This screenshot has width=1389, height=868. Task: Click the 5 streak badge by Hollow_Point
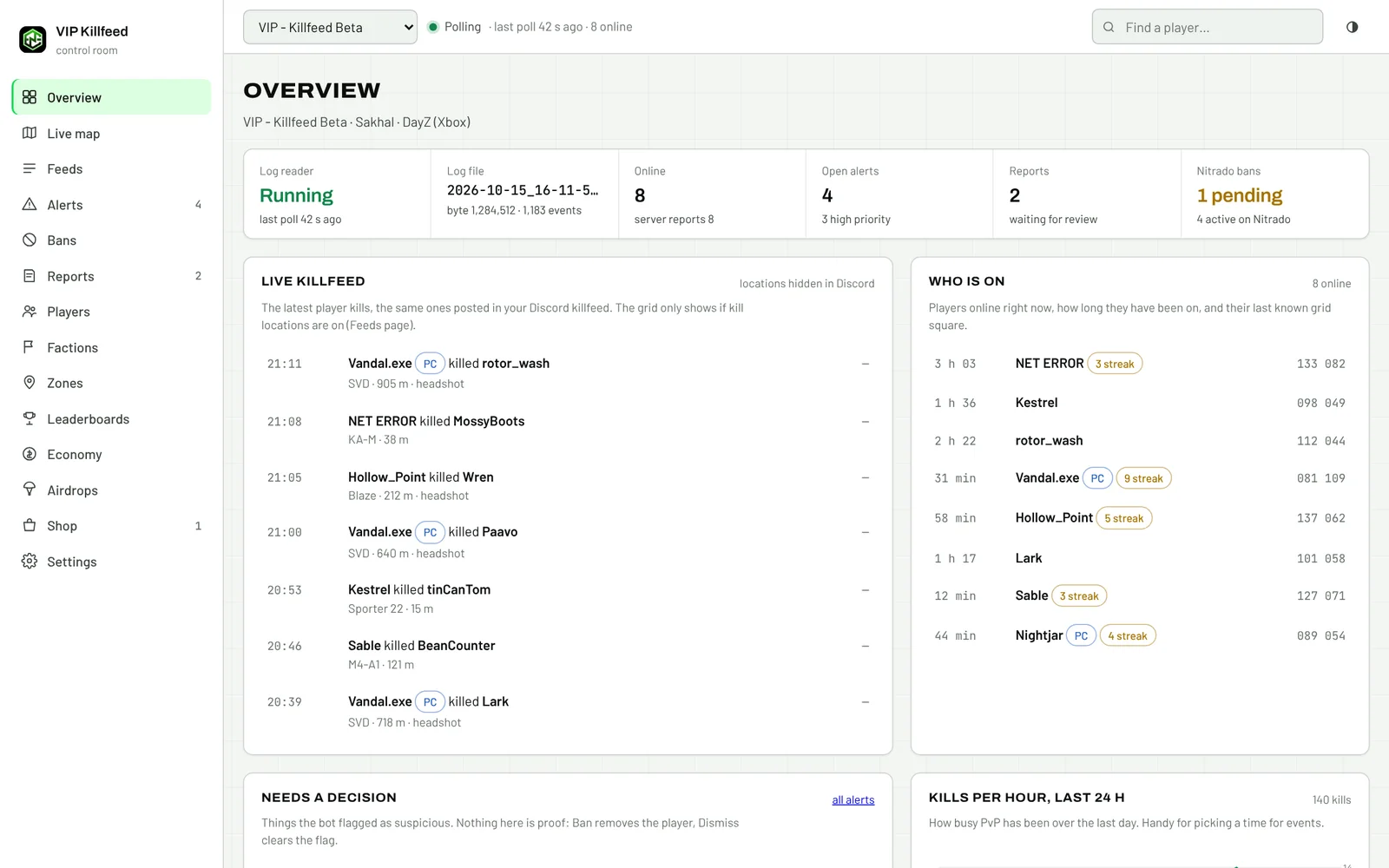1123,518
